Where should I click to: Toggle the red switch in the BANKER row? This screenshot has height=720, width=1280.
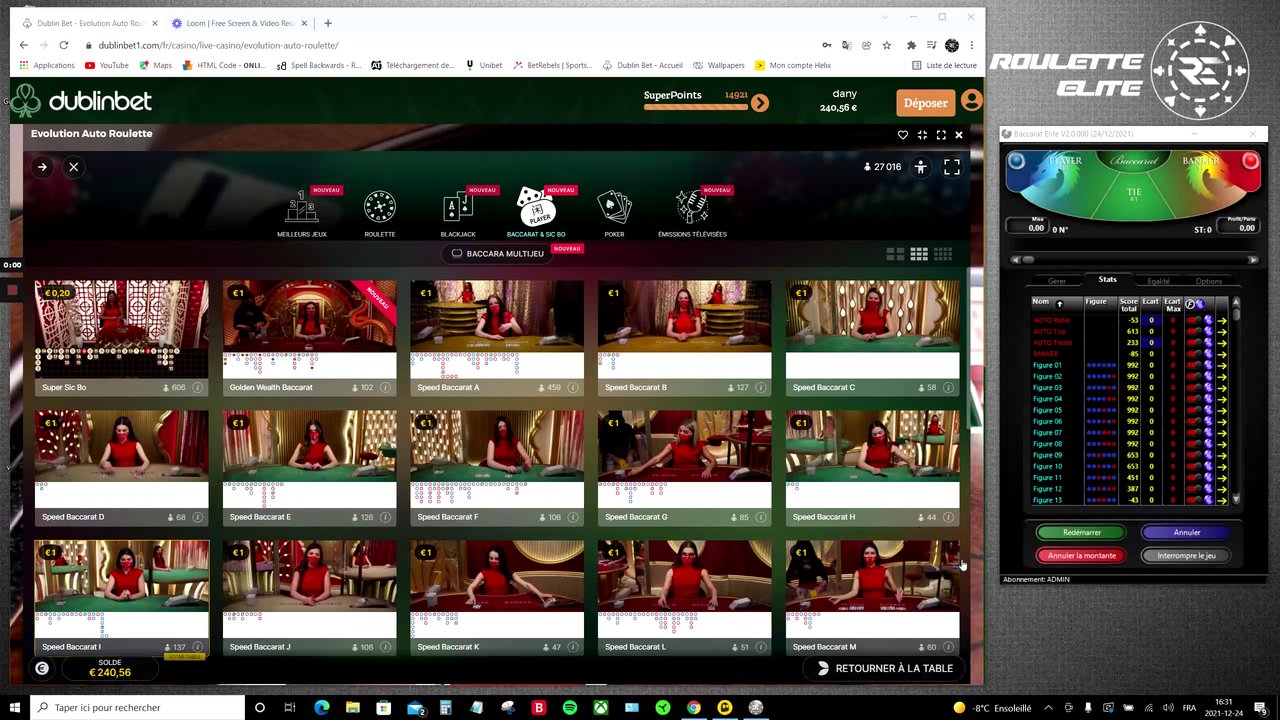click(x=1194, y=354)
